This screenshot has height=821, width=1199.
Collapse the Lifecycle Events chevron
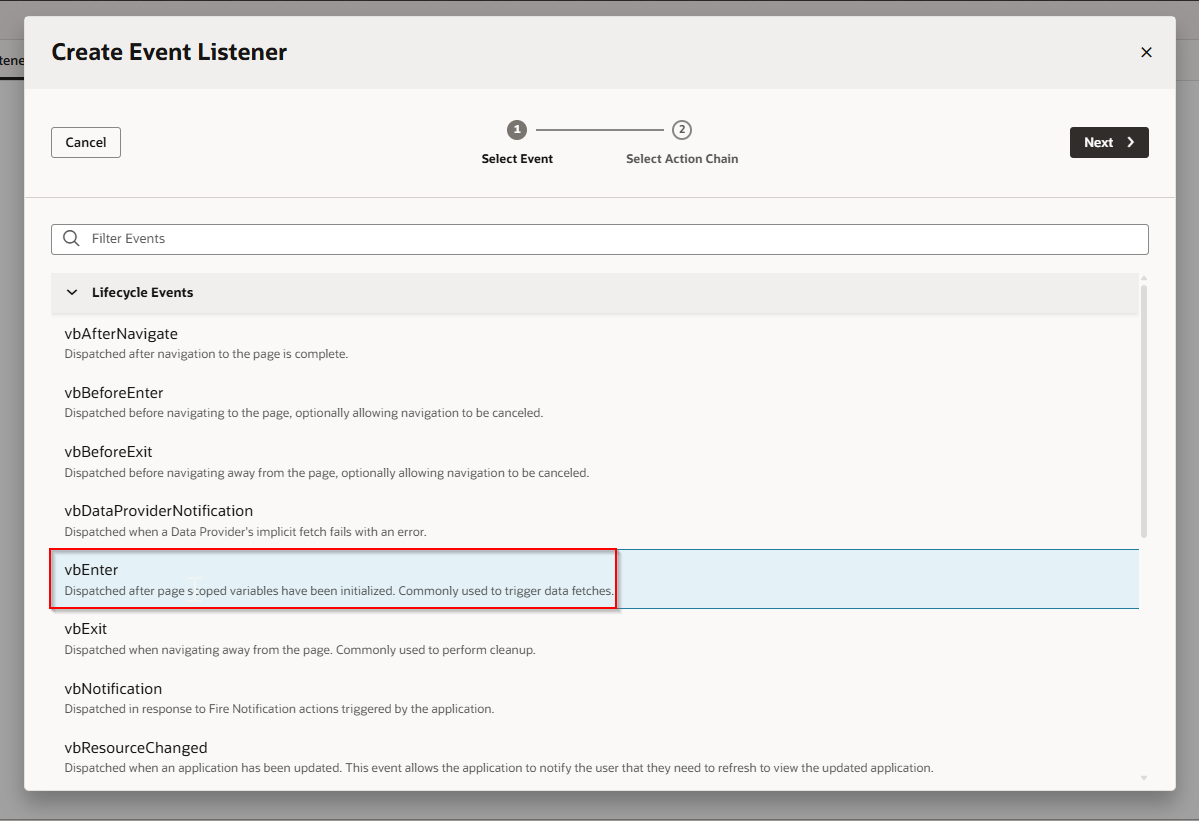pyautogui.click(x=71, y=293)
